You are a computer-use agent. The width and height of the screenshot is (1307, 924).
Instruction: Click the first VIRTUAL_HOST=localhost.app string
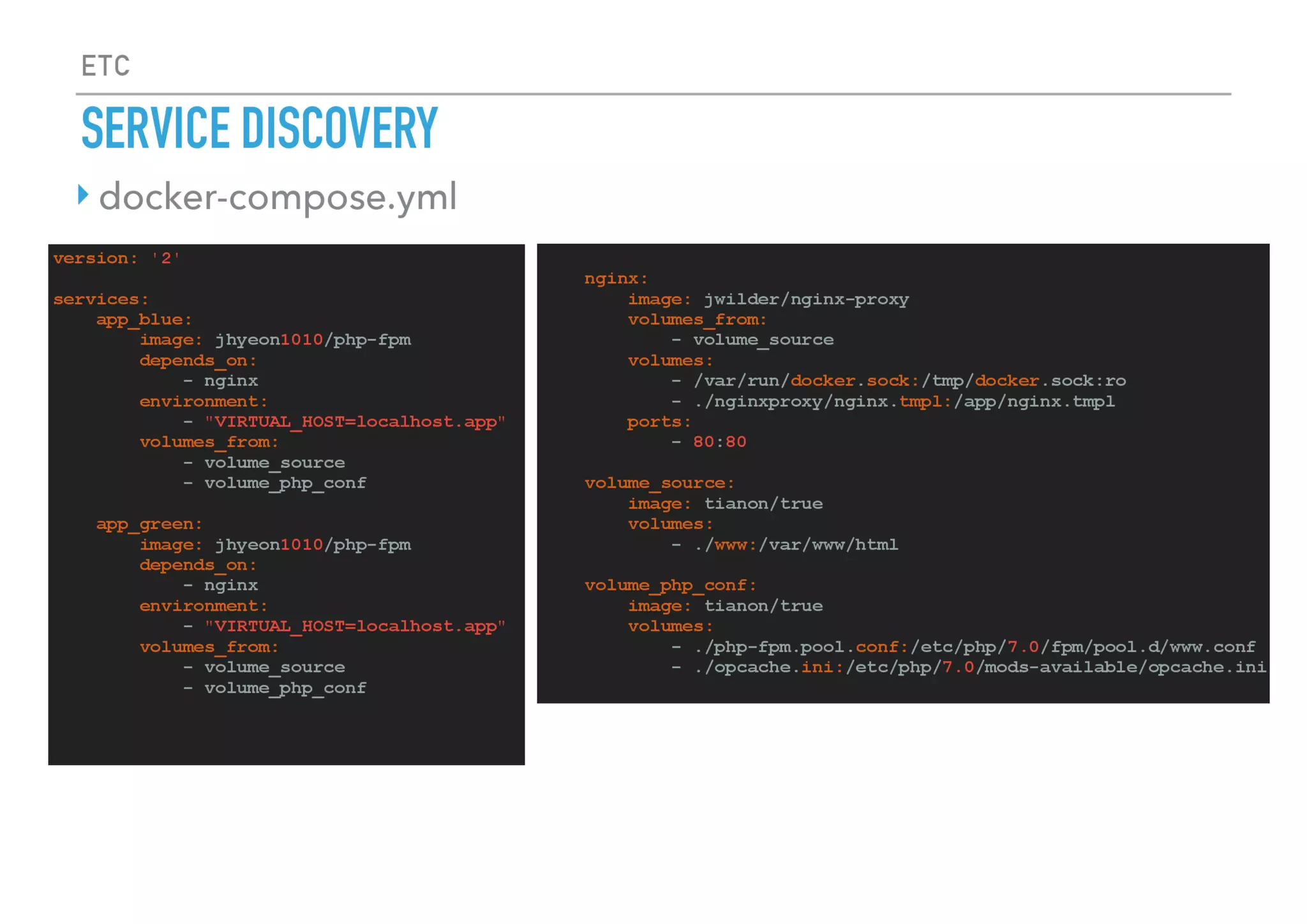[355, 422]
